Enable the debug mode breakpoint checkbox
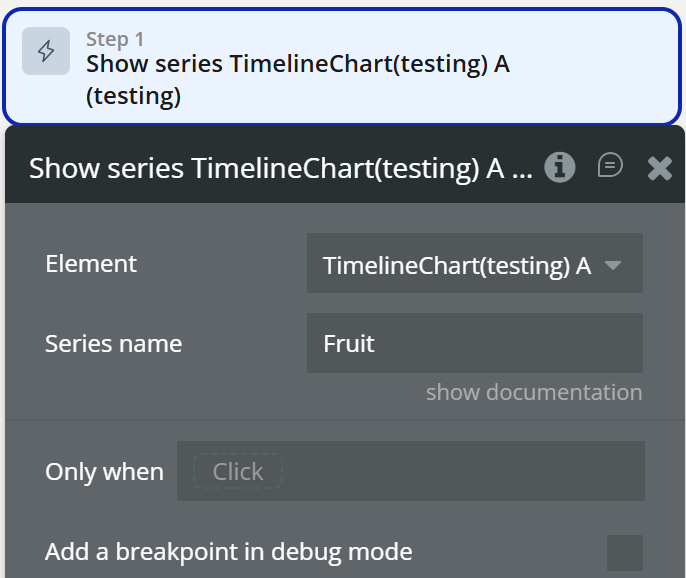Image resolution: width=686 pixels, height=578 pixels. pyautogui.click(x=625, y=552)
